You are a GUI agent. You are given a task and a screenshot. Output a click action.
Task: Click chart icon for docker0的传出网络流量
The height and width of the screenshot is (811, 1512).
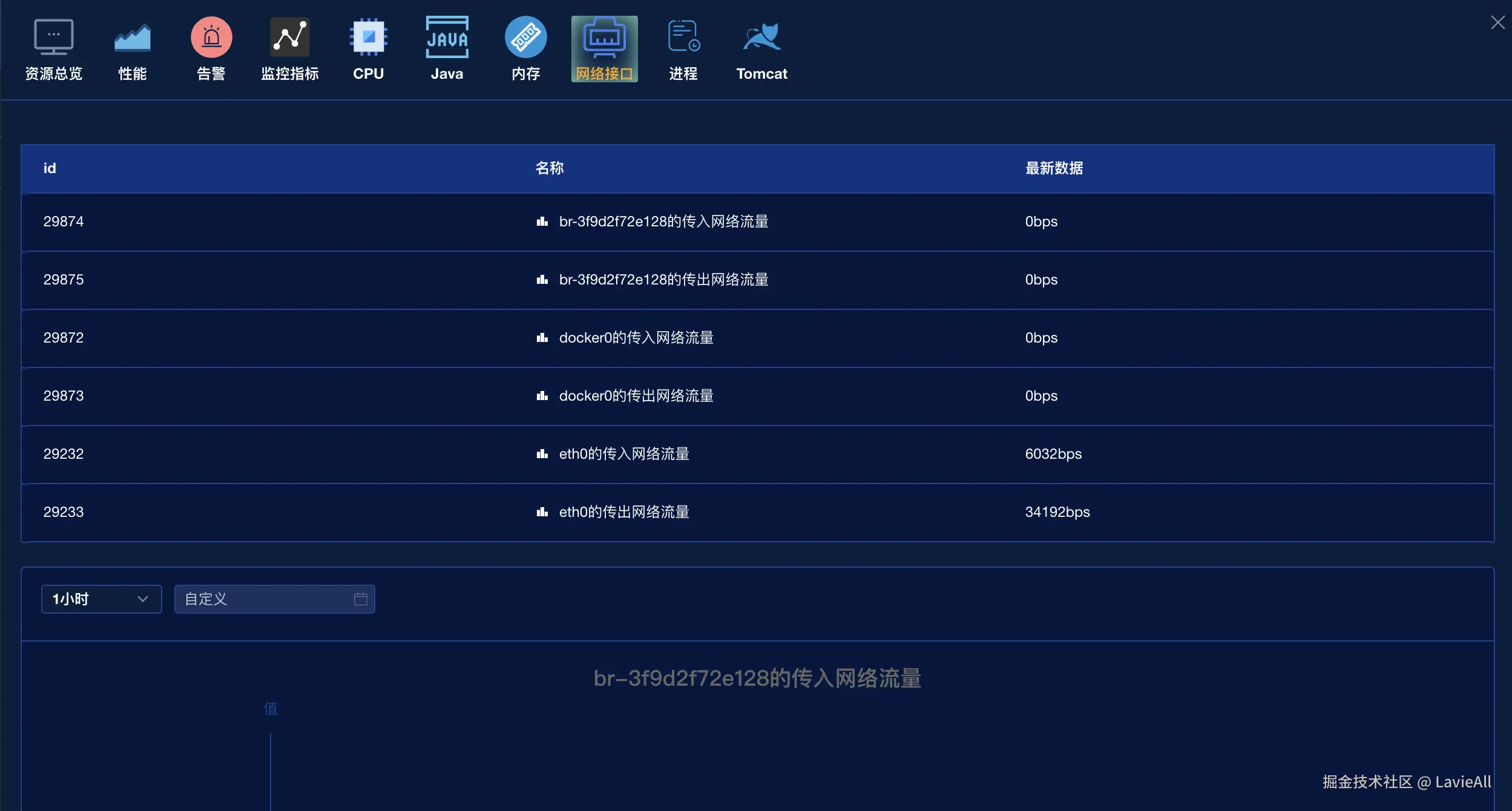542,396
